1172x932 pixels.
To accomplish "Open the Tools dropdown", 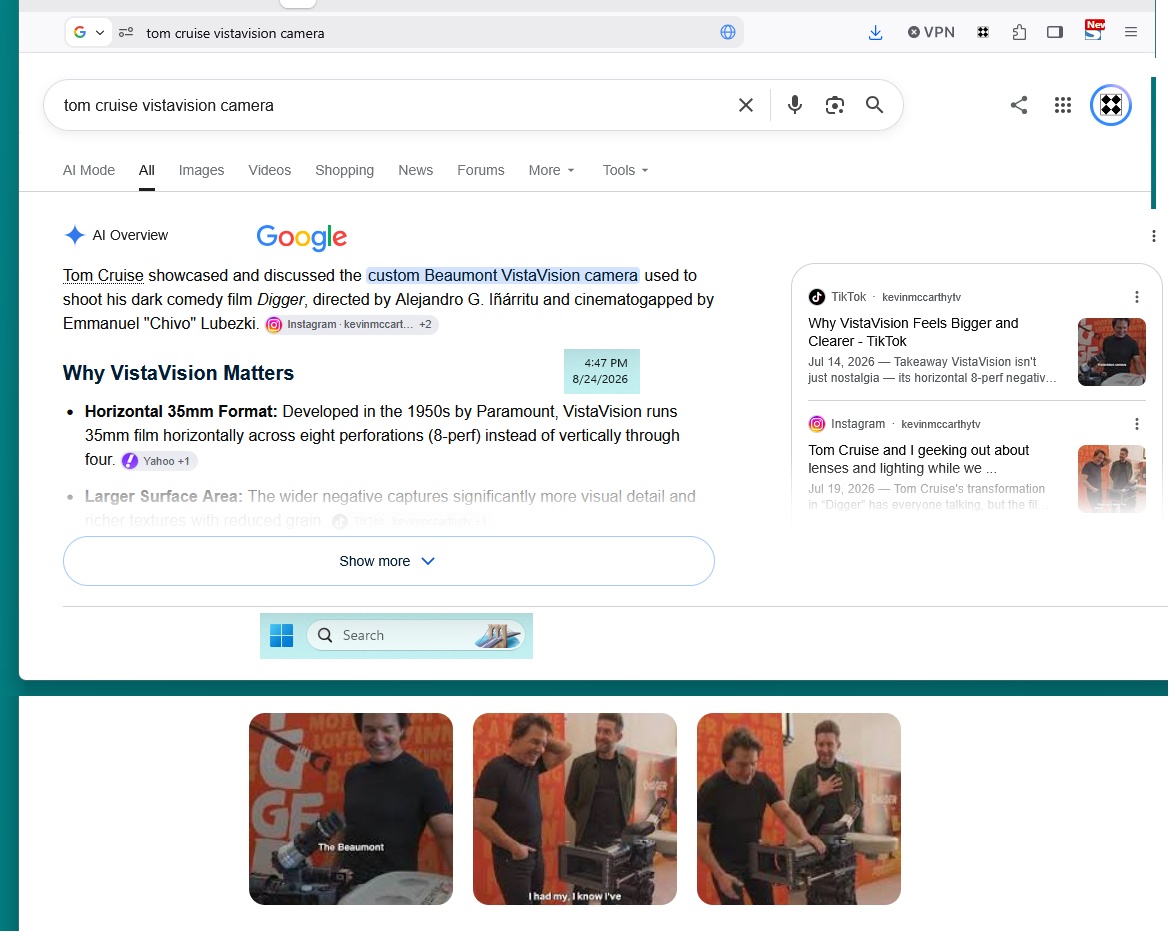I will tap(626, 170).
